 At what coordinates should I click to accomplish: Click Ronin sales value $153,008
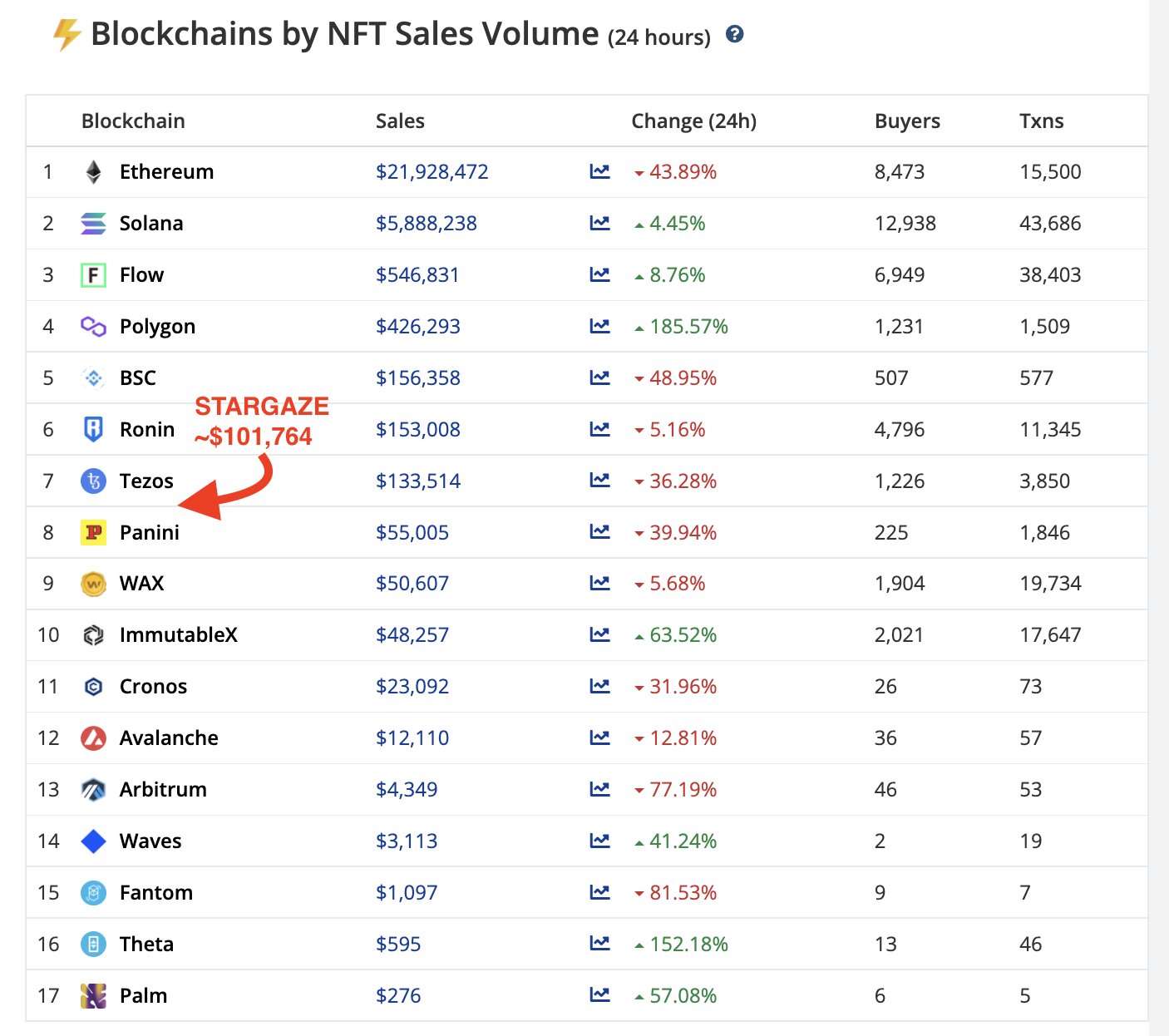pyautogui.click(x=417, y=430)
